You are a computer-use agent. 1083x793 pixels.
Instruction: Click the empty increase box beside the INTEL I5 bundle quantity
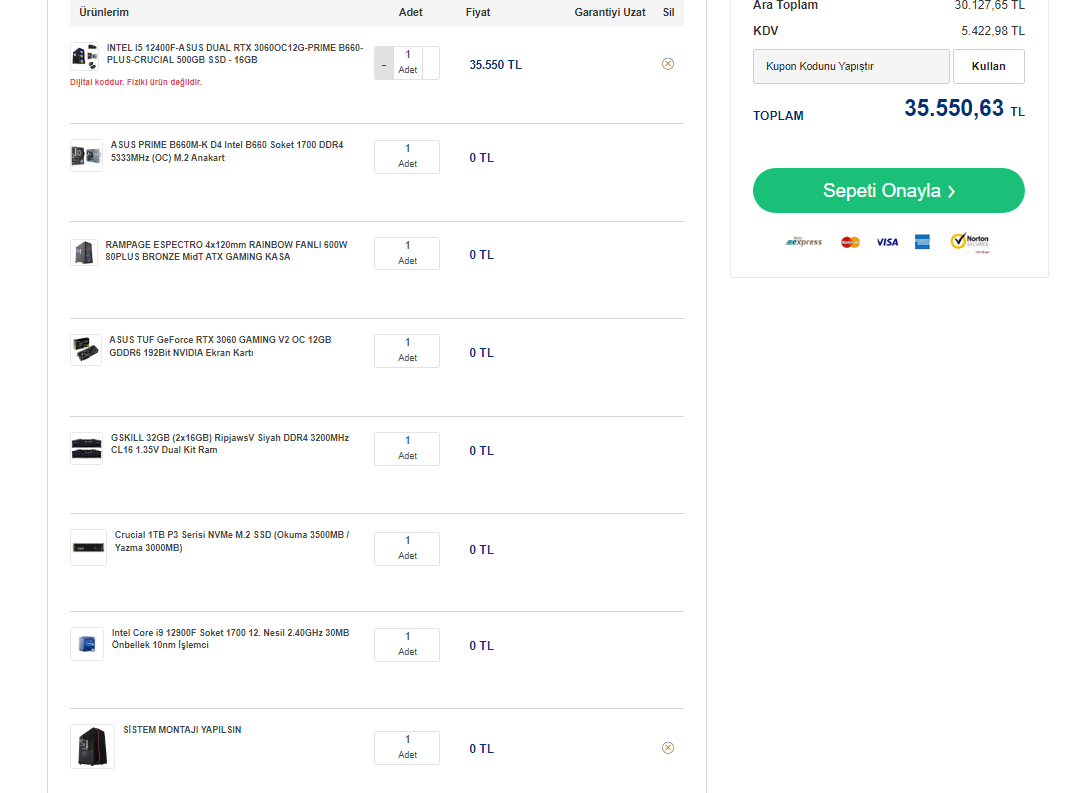pos(431,64)
